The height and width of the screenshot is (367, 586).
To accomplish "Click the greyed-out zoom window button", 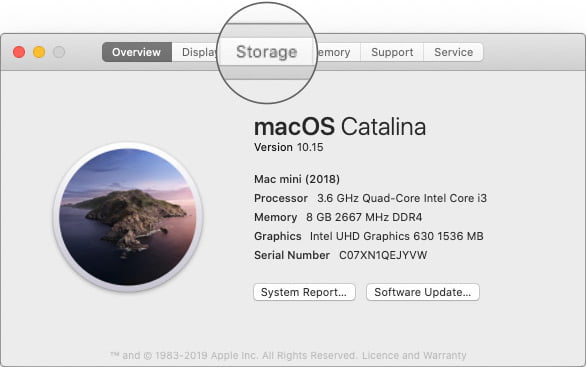I will (x=59, y=52).
